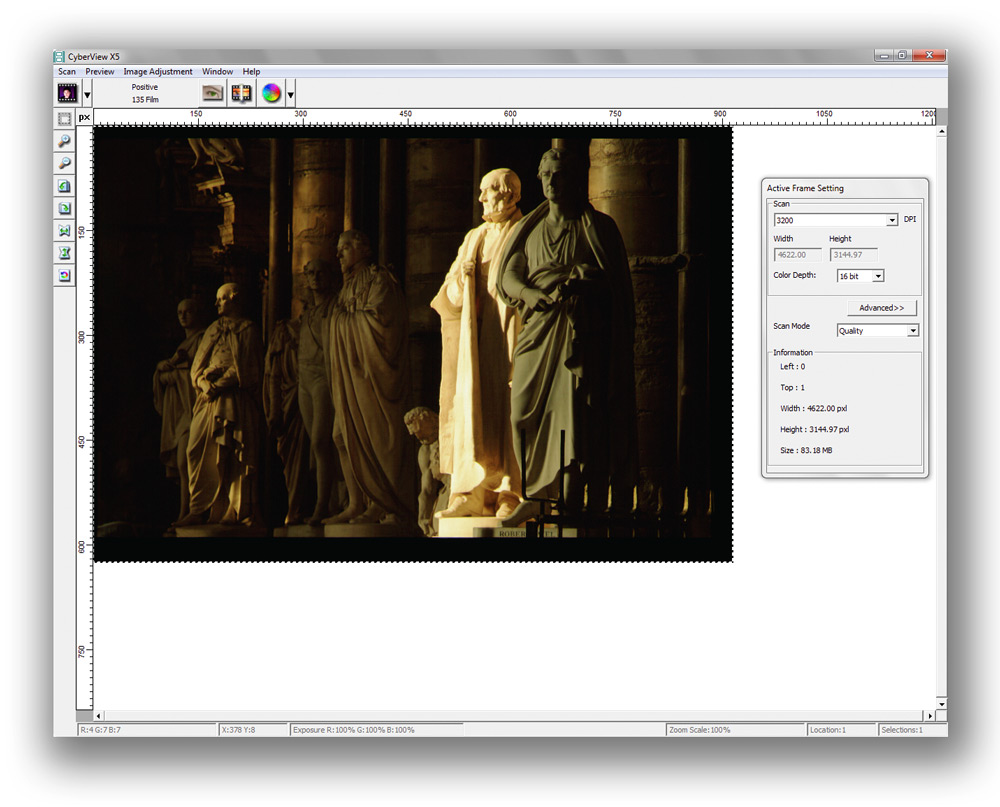Open the Image Adjustment menu
1000x807 pixels.
click(x=158, y=71)
